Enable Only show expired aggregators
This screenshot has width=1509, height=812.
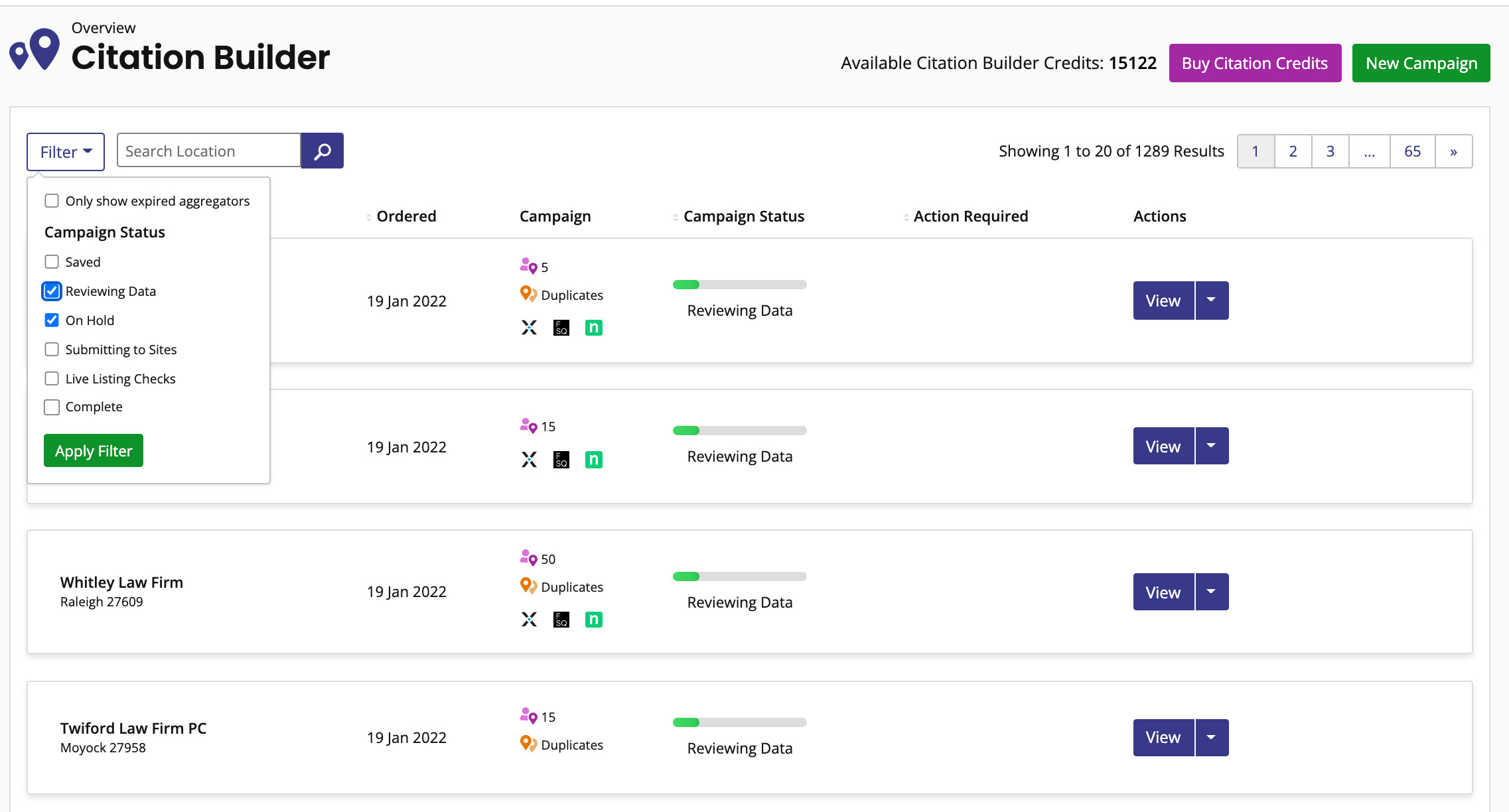point(52,200)
